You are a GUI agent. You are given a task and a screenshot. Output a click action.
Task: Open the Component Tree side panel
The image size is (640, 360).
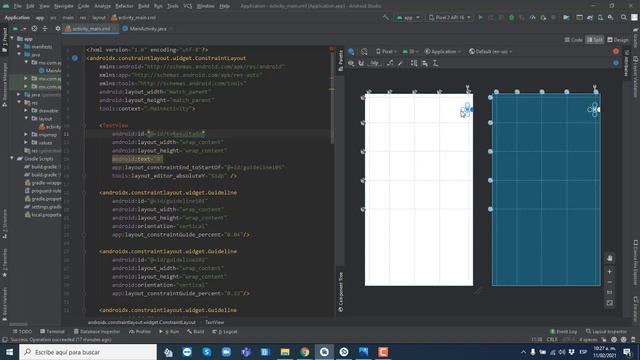pos(341,291)
